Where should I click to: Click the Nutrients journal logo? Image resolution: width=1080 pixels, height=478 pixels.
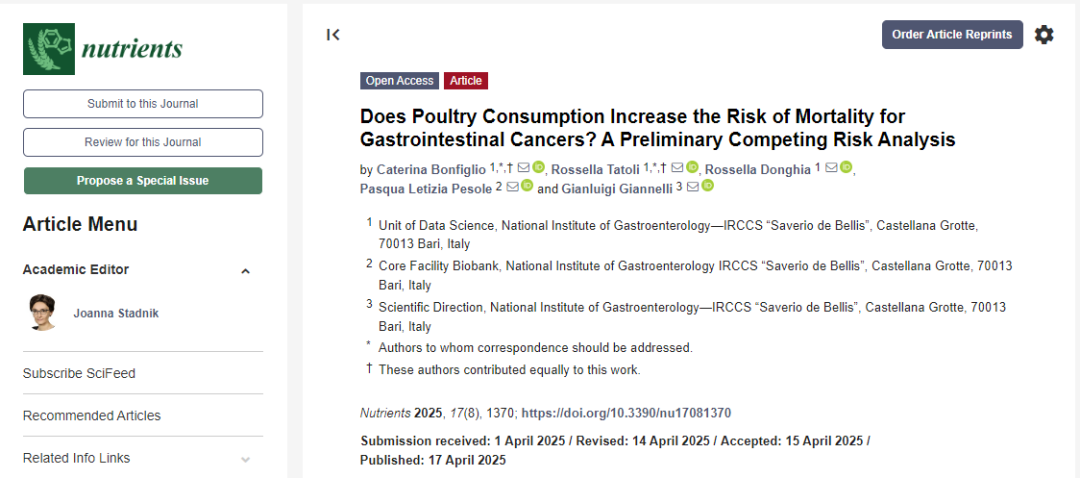pos(103,49)
